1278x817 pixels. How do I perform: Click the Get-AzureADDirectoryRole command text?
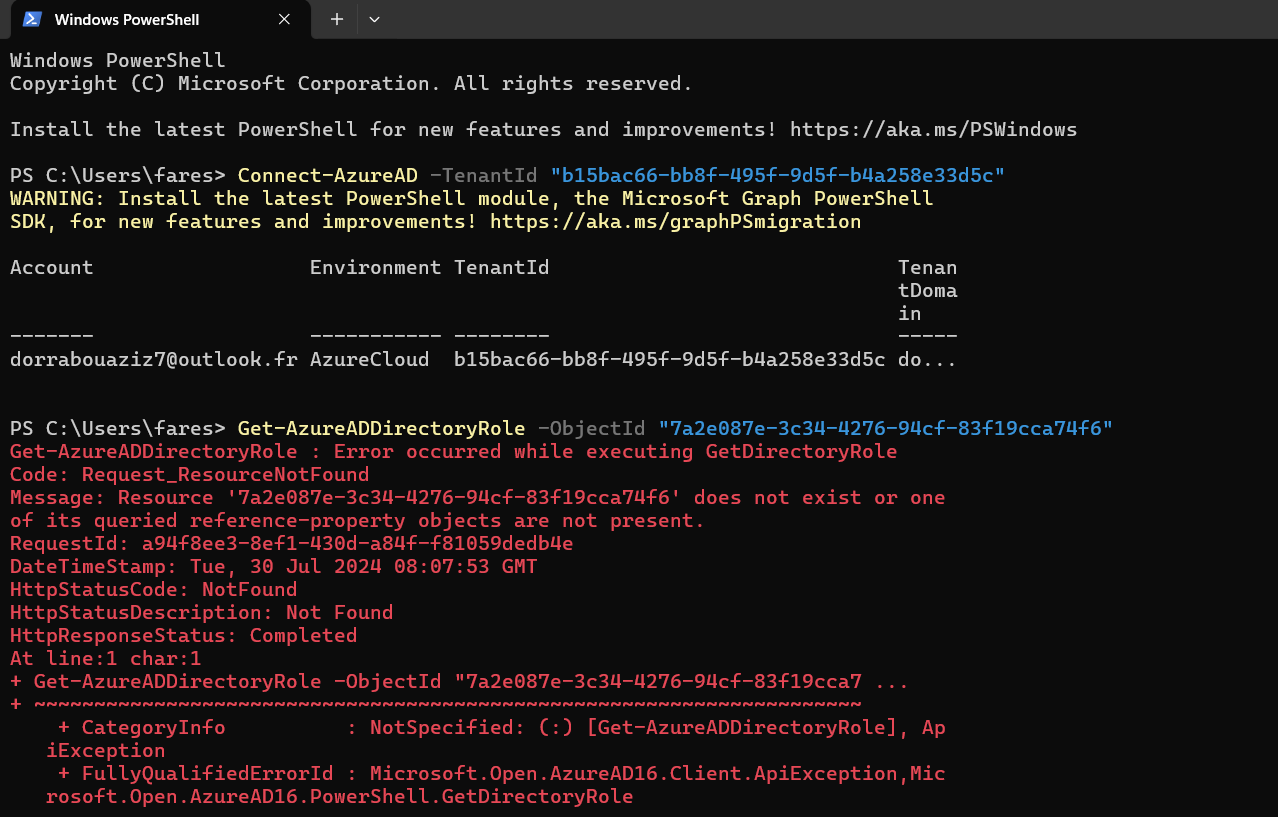381,427
